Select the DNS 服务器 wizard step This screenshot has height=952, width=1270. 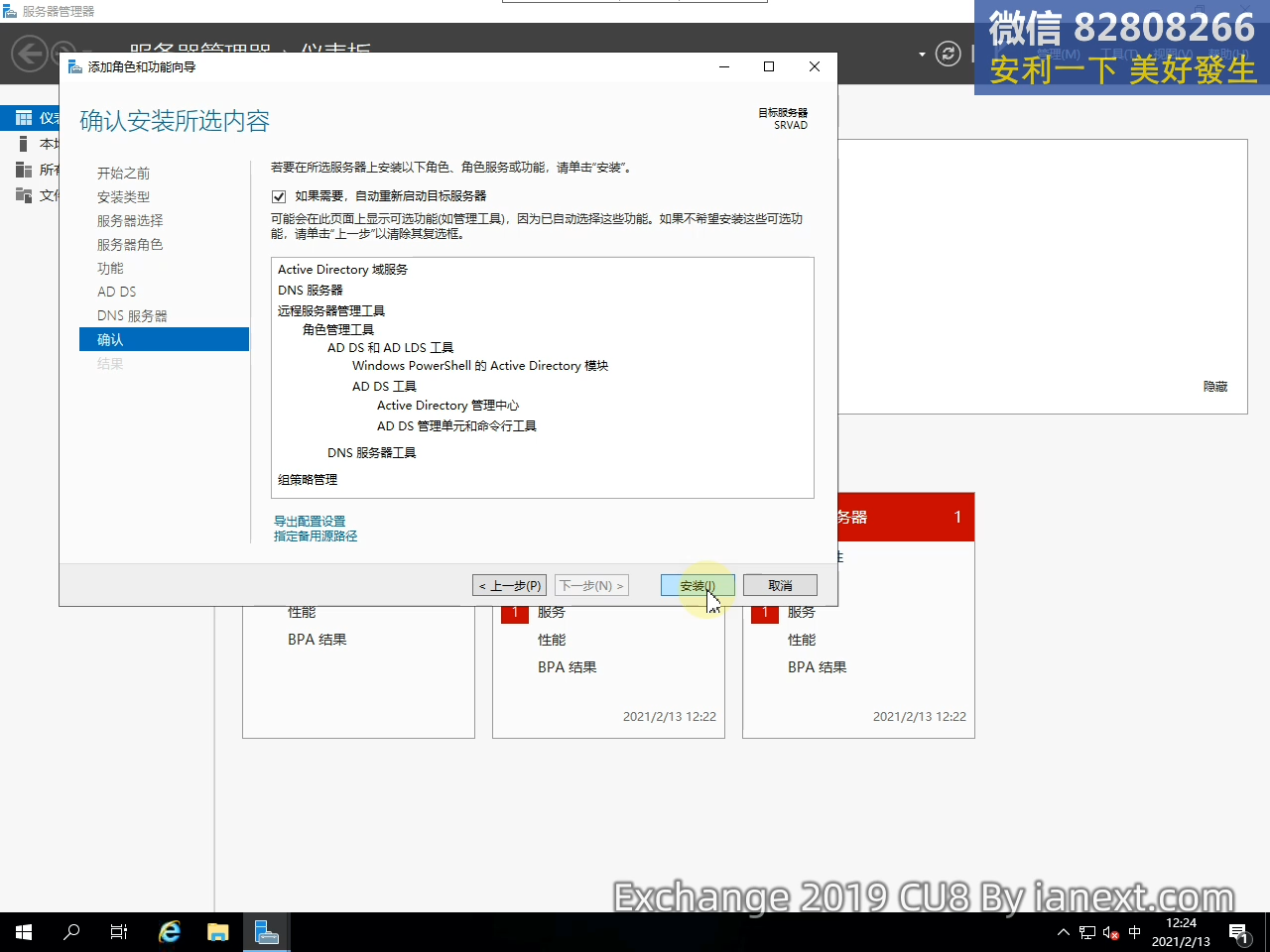(132, 316)
